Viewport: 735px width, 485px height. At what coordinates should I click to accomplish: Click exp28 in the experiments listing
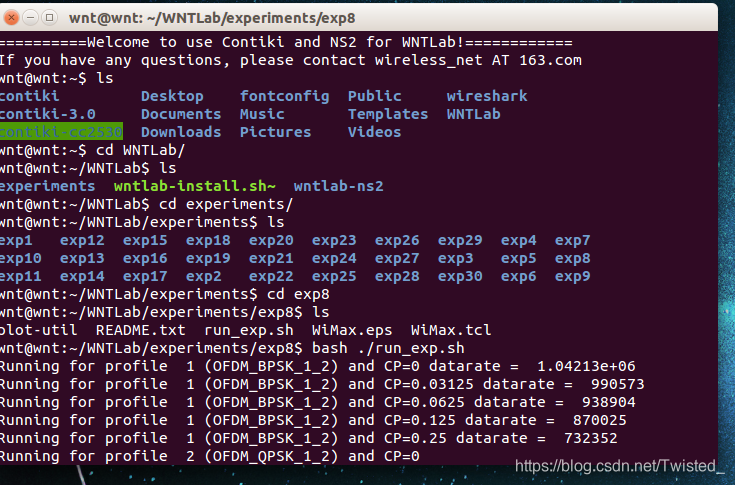point(397,276)
